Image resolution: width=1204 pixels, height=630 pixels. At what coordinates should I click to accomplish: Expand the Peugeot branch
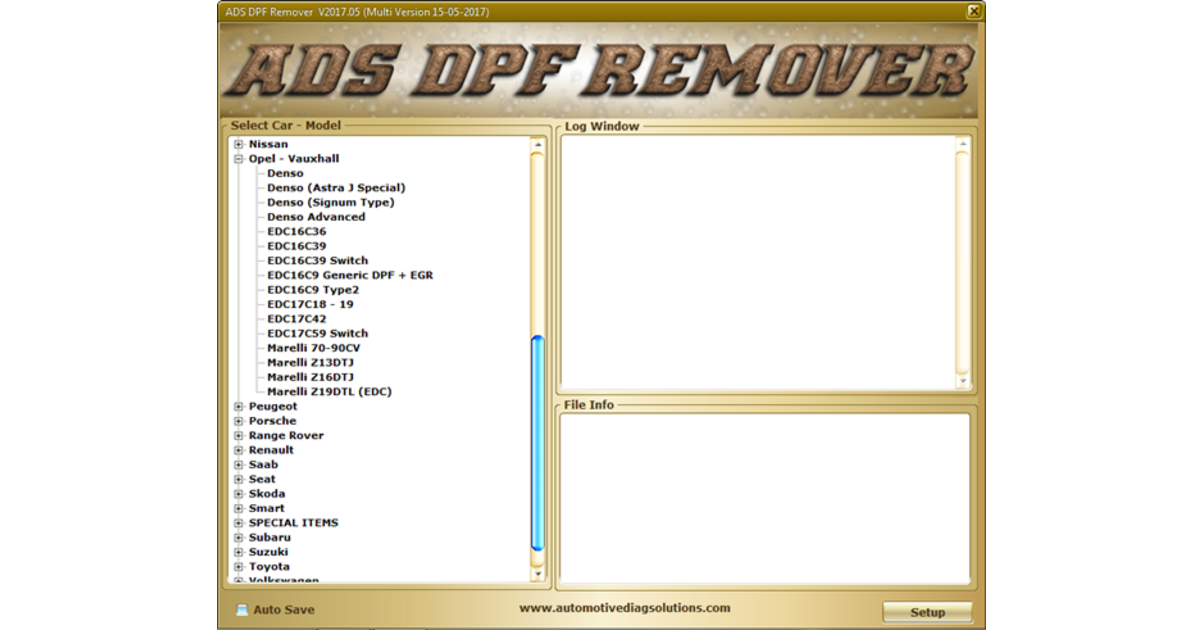click(x=237, y=406)
